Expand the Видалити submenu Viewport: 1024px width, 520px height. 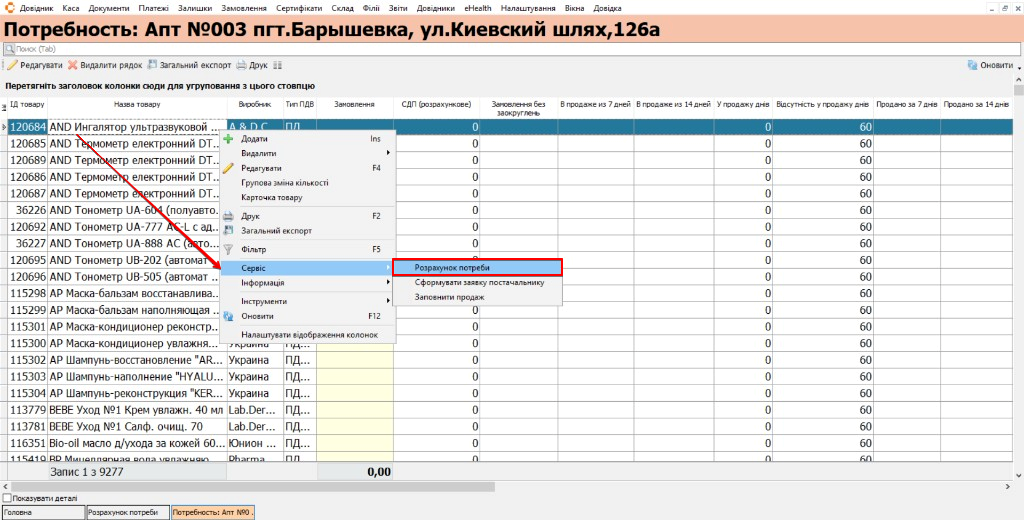(308, 153)
